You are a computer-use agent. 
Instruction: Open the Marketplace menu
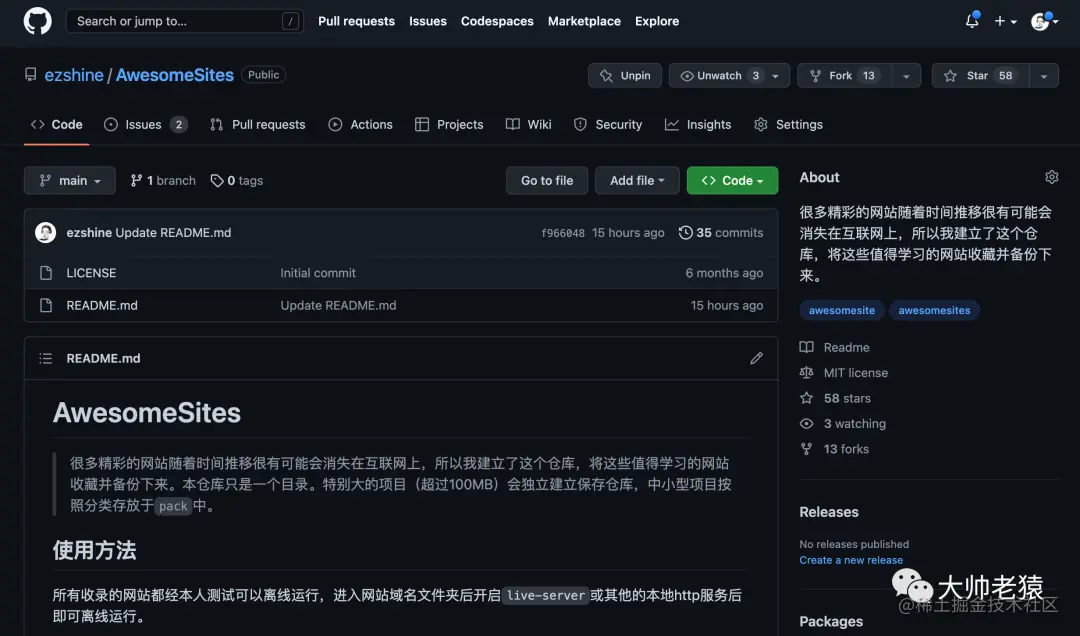584,21
